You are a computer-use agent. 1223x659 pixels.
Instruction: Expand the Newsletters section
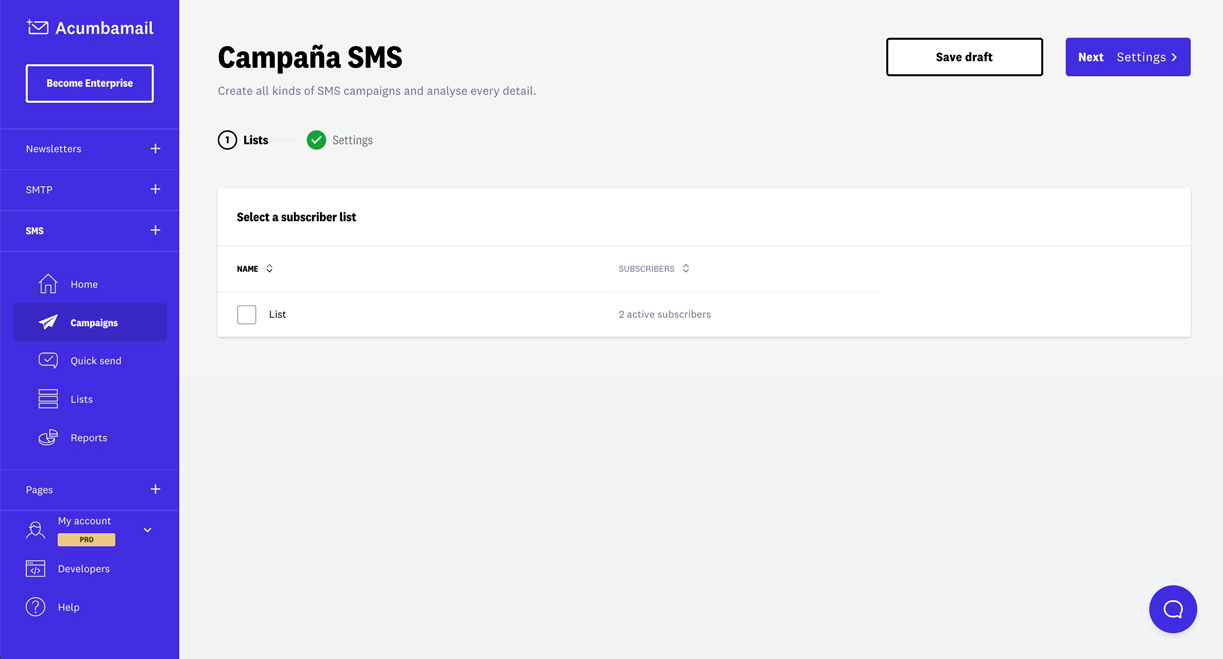(155, 149)
